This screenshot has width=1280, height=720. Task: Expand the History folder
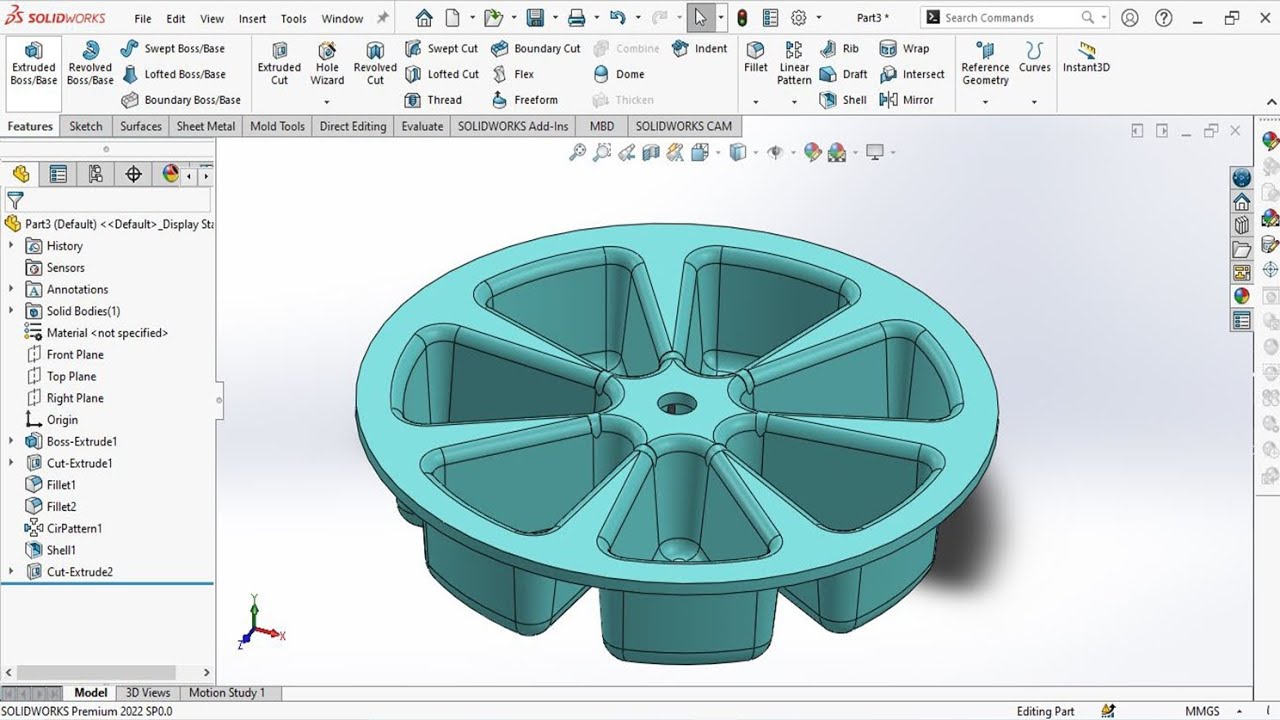point(11,246)
